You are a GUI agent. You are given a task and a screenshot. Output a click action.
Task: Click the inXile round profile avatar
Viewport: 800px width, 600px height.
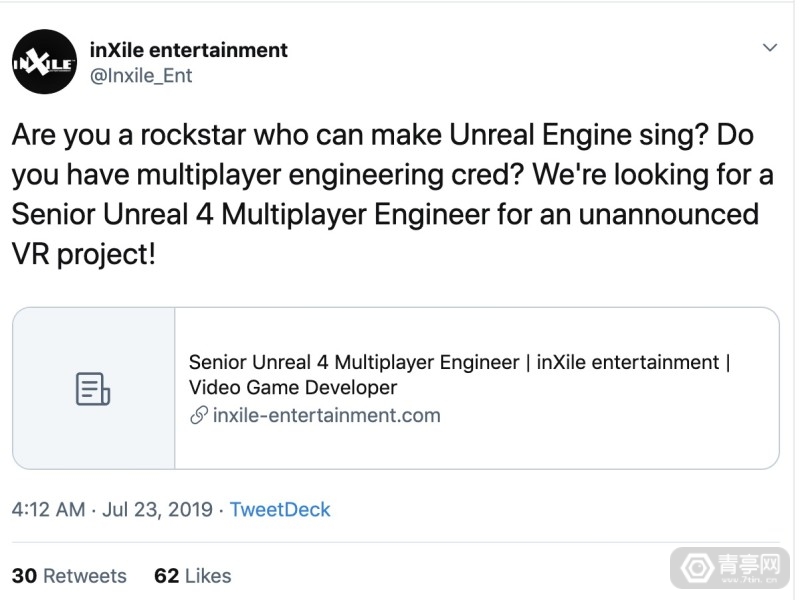[44, 62]
